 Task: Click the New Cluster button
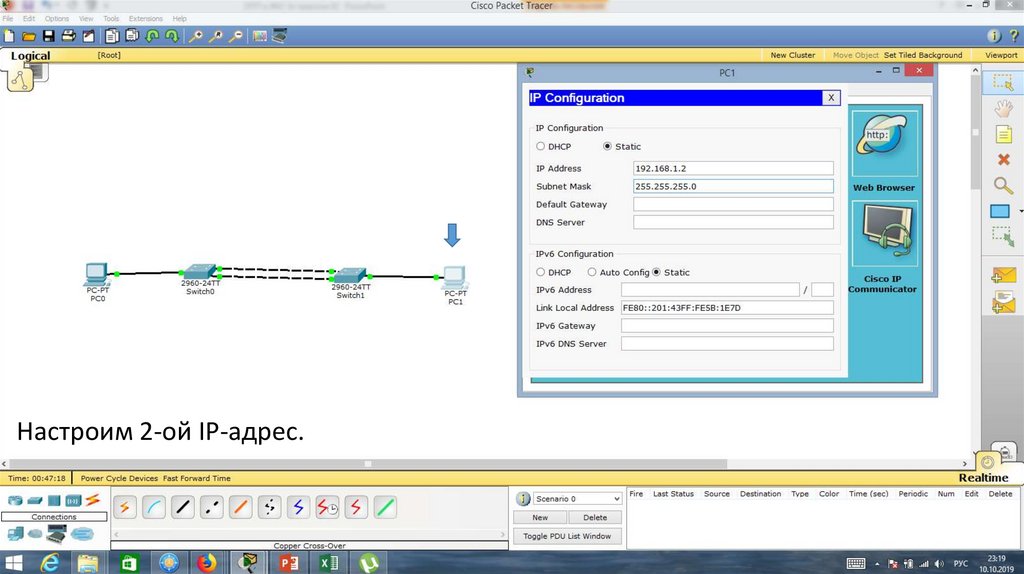[793, 56]
